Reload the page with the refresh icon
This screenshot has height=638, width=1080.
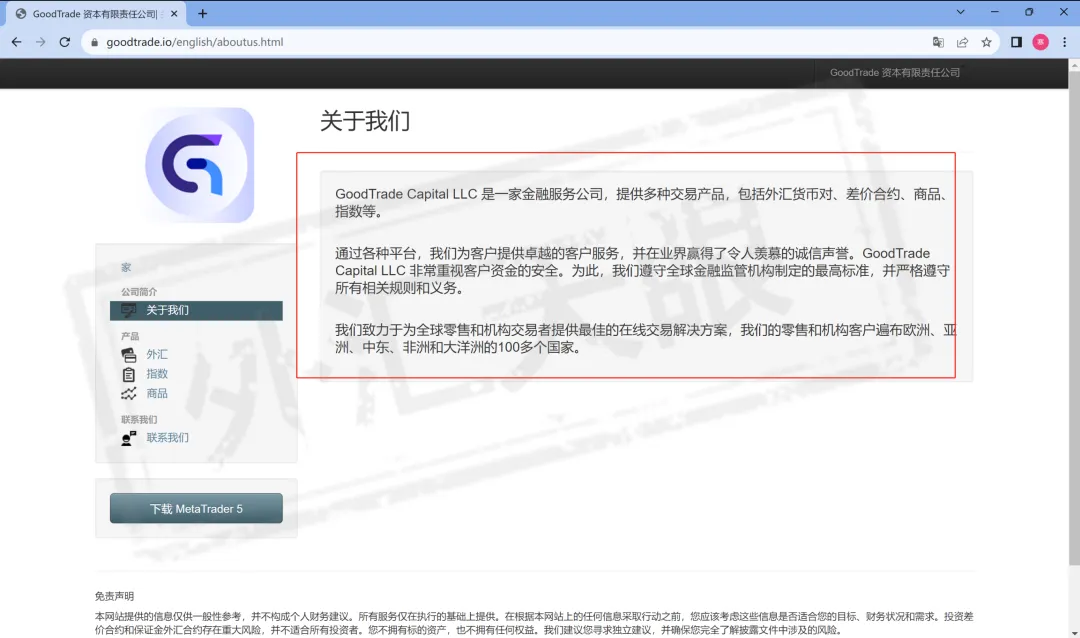coord(65,42)
